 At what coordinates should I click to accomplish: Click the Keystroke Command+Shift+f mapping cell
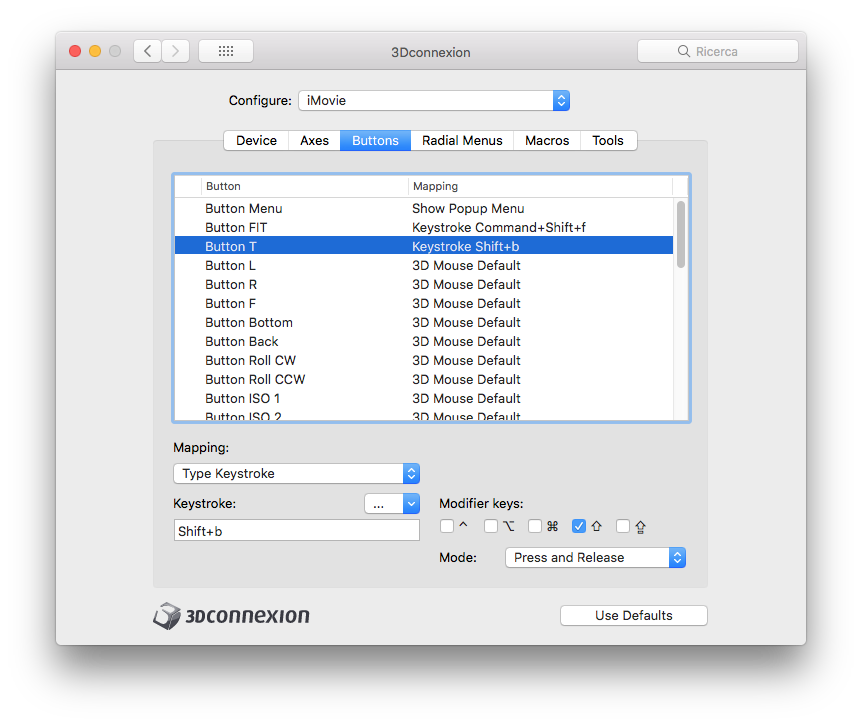pos(499,228)
